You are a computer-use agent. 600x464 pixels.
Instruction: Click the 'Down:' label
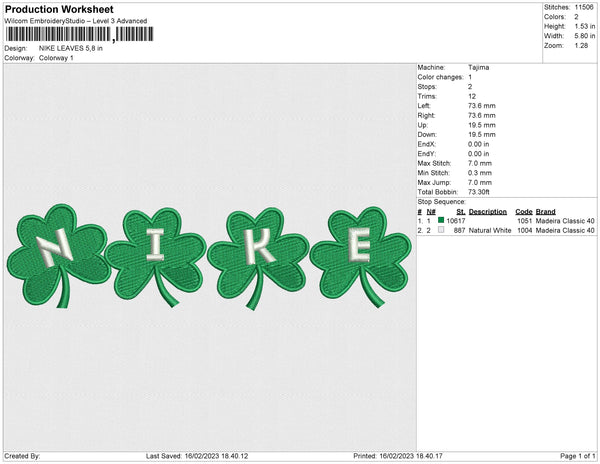[427, 134]
